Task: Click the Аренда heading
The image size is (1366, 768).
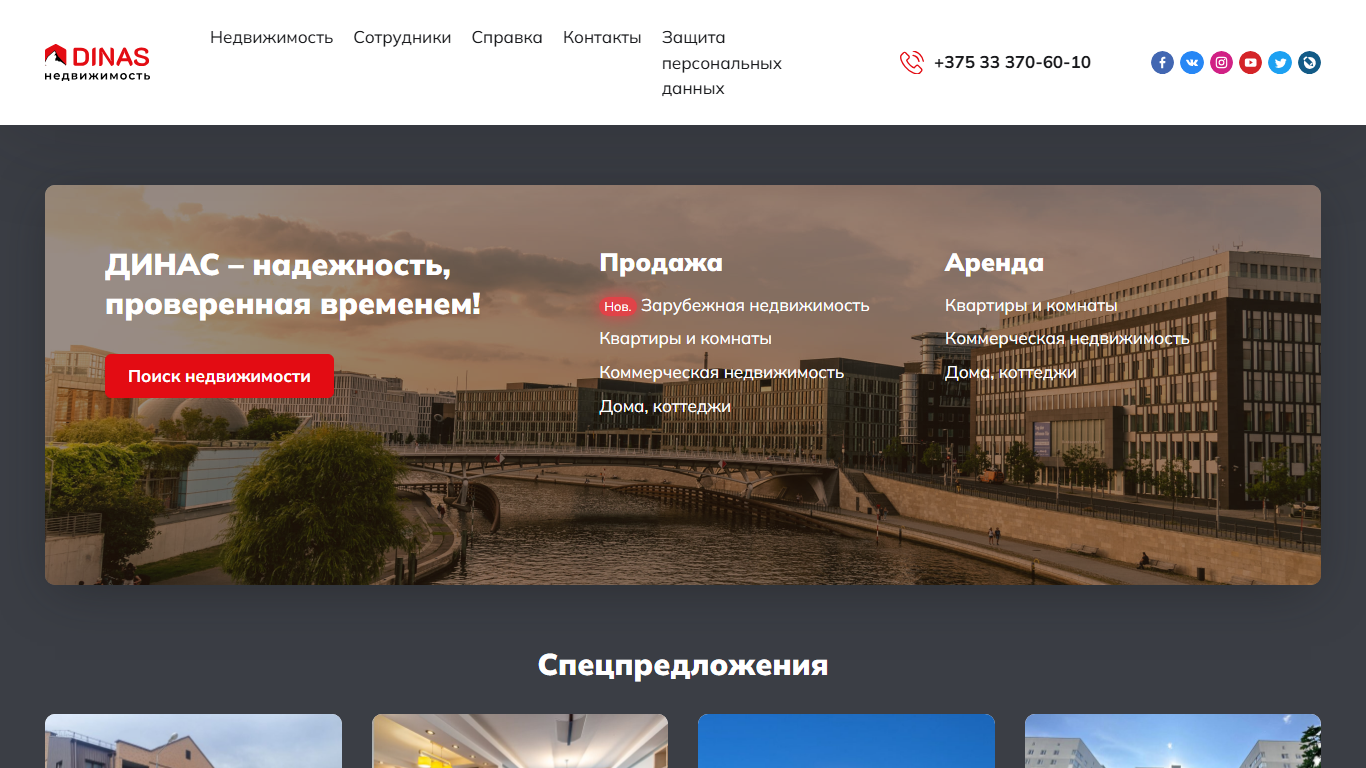Action: point(994,262)
